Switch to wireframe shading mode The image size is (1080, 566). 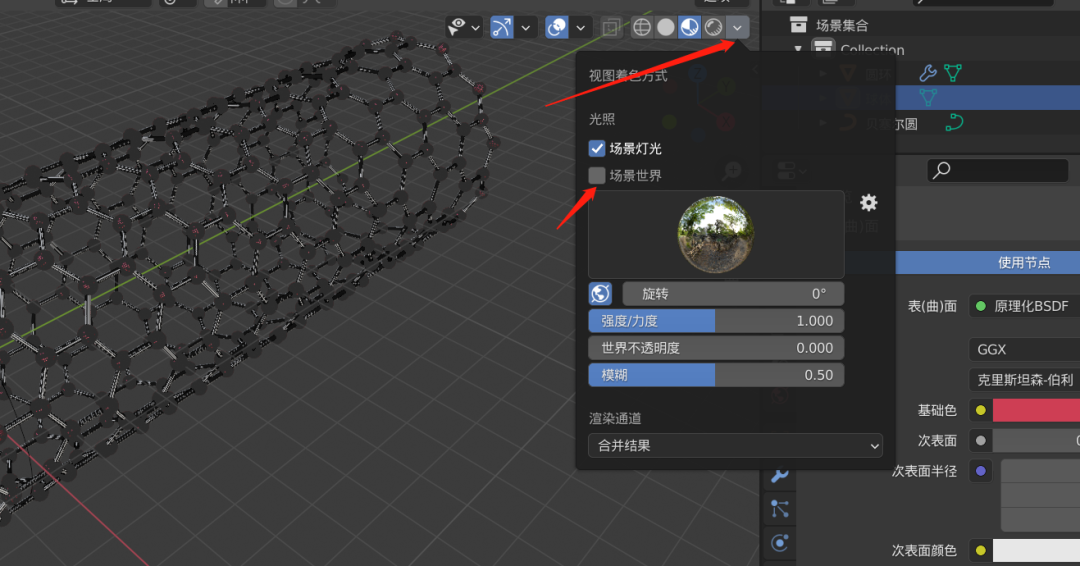coord(642,27)
